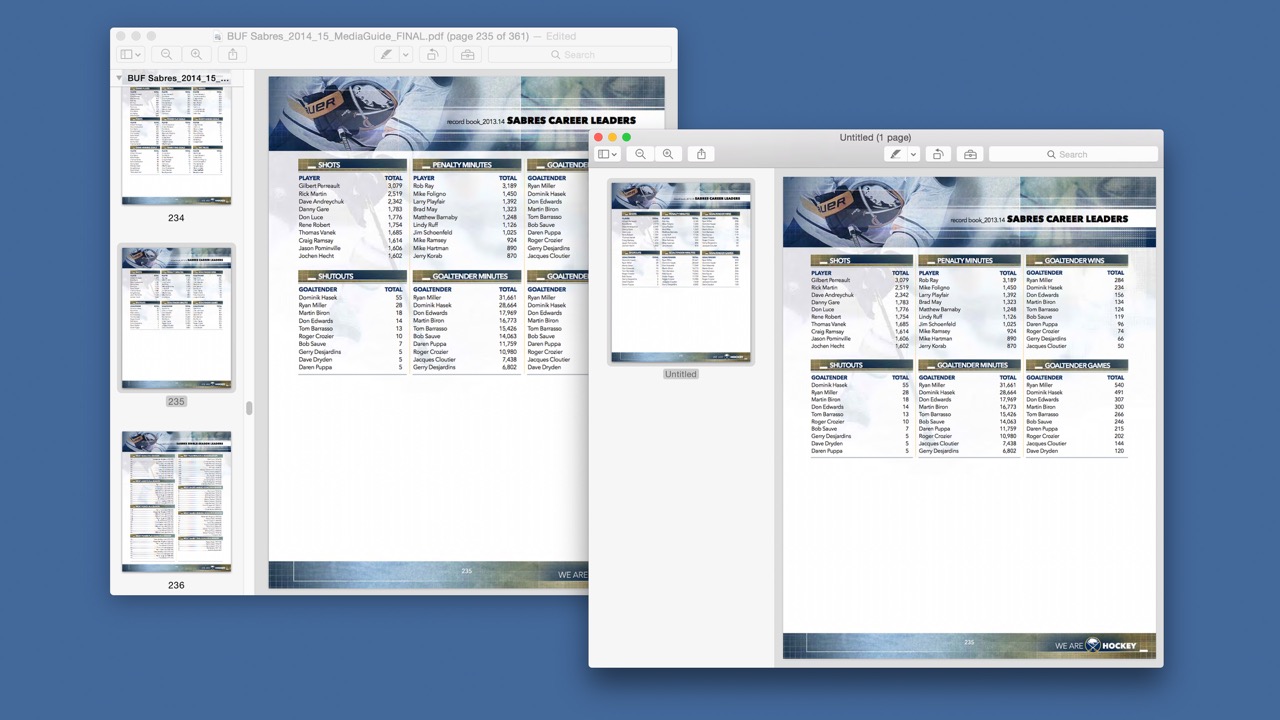Image resolution: width=1280 pixels, height=720 pixels.
Task: Minimize the Untitled window
Action: [613, 137]
